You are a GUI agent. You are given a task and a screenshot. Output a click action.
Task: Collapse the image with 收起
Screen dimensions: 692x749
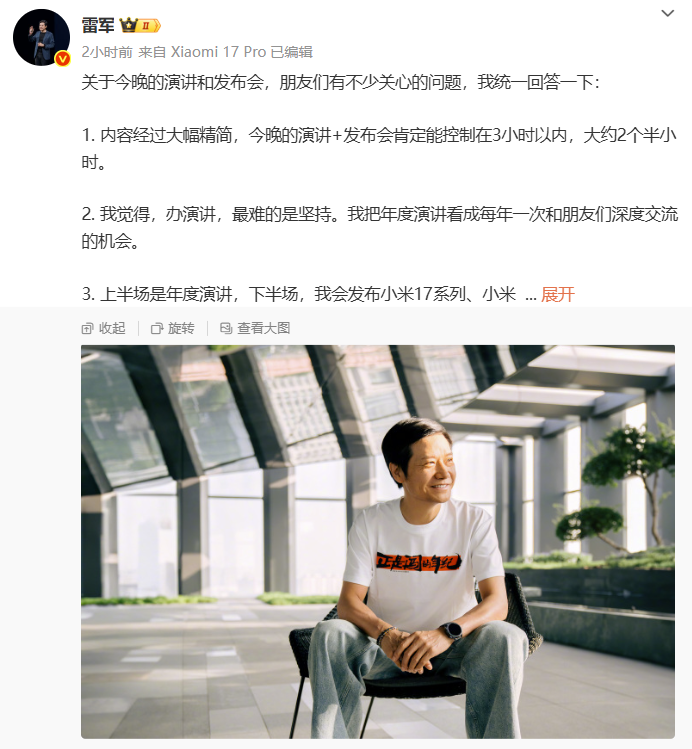pos(112,328)
